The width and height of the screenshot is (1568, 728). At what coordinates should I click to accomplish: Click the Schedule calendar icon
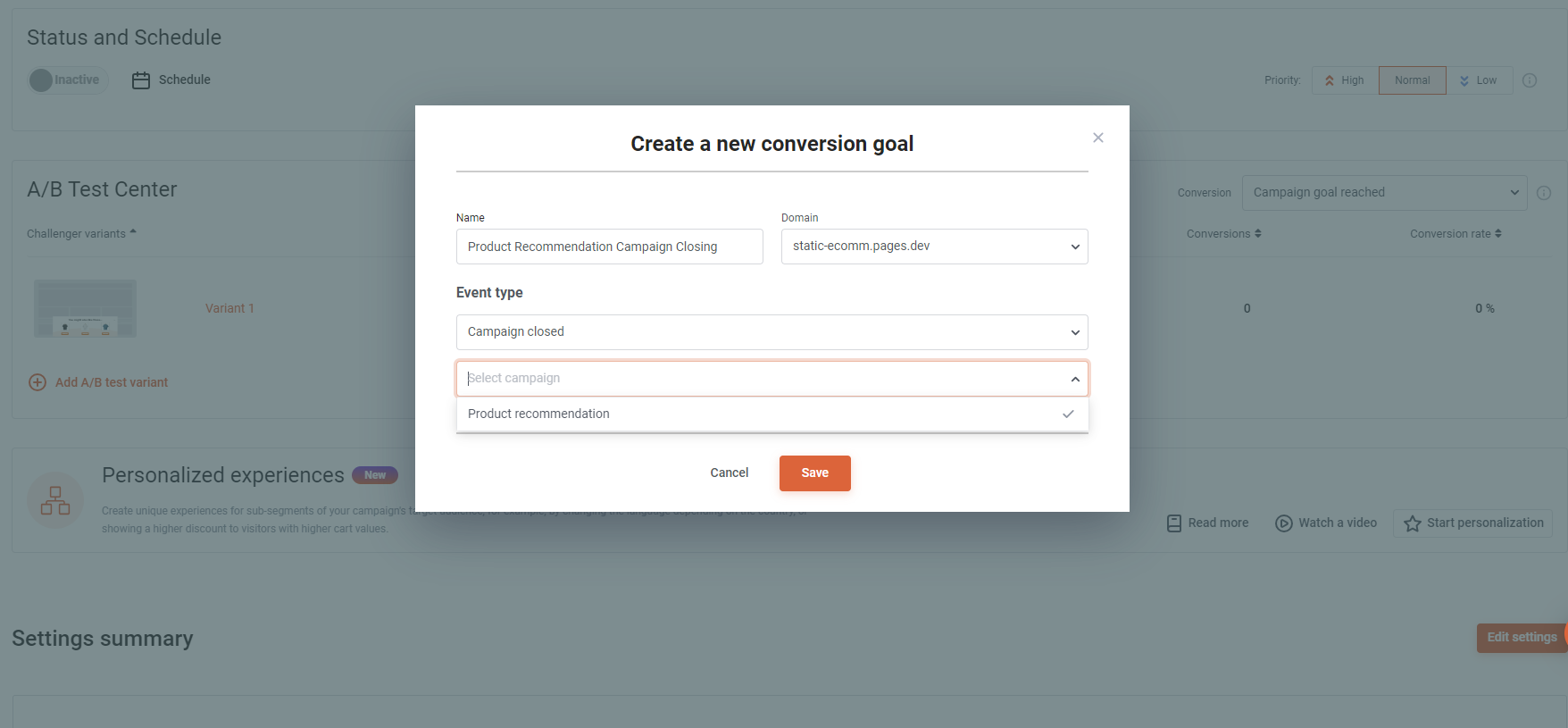click(141, 80)
